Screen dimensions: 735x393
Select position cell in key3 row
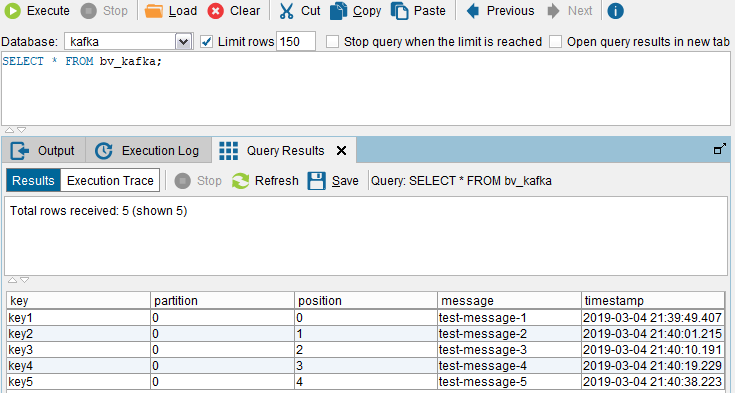366,350
